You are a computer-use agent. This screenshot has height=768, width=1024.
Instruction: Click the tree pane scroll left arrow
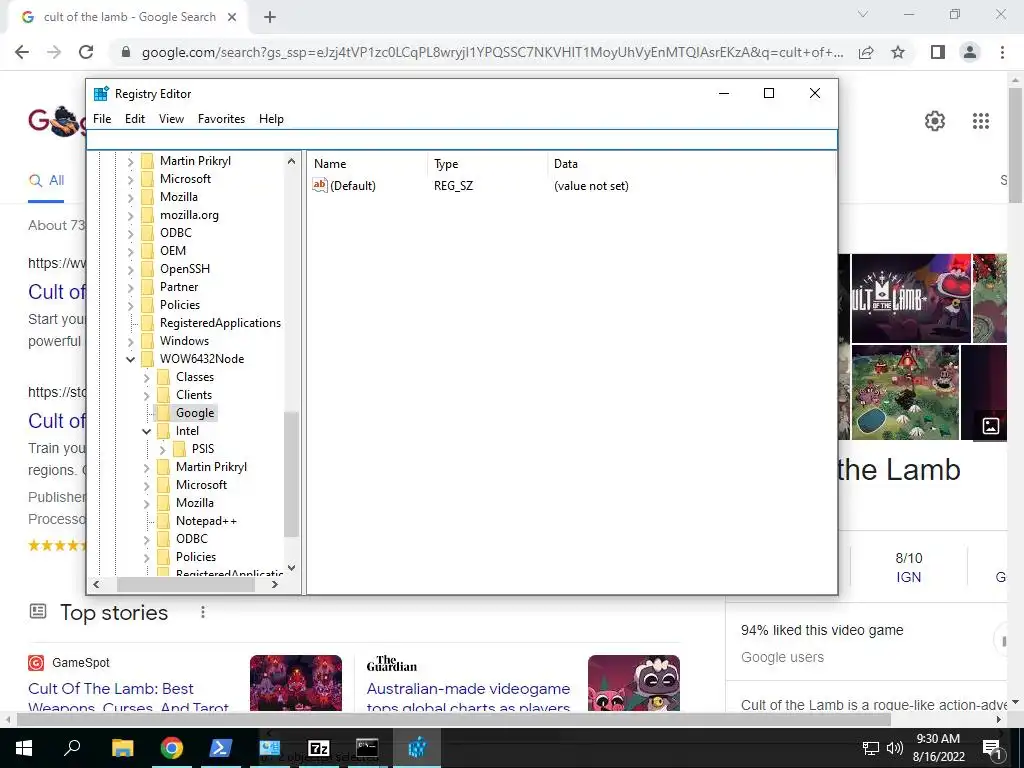(x=96, y=584)
